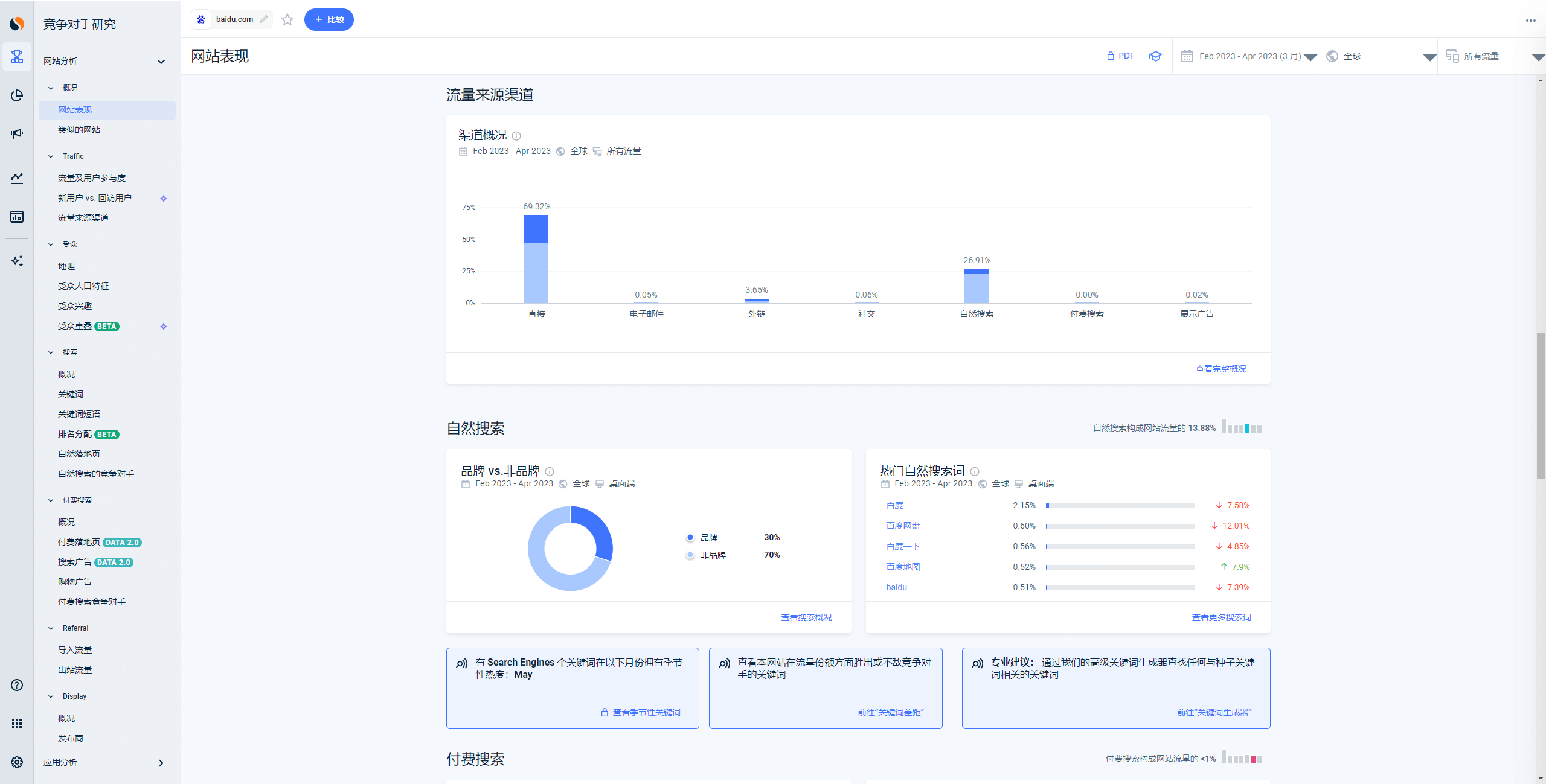Image resolution: width=1546 pixels, height=784 pixels.
Task: Click the megaphone marketing icon in sidebar
Action: [17, 134]
